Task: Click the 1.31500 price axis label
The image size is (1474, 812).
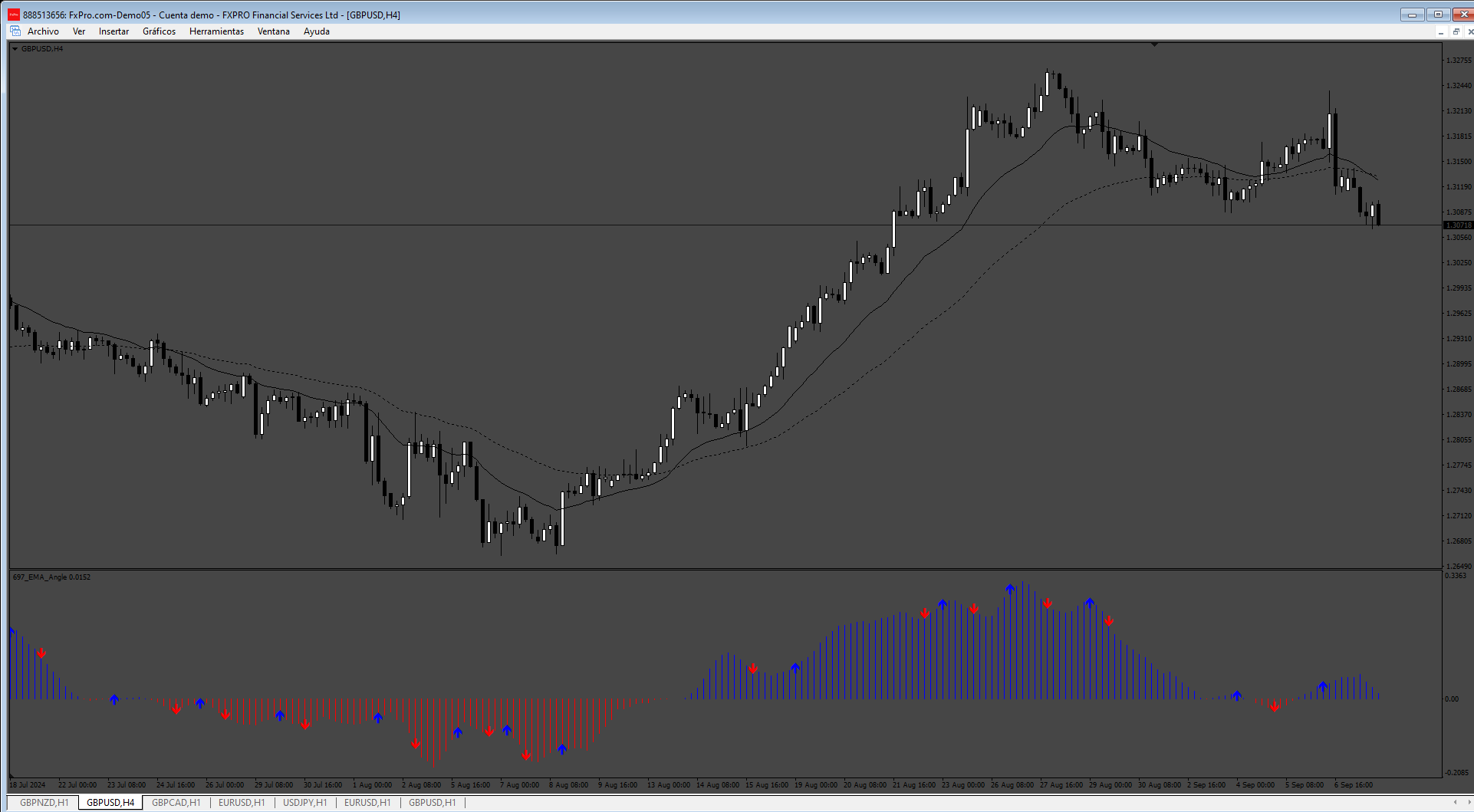Action: [x=1459, y=162]
